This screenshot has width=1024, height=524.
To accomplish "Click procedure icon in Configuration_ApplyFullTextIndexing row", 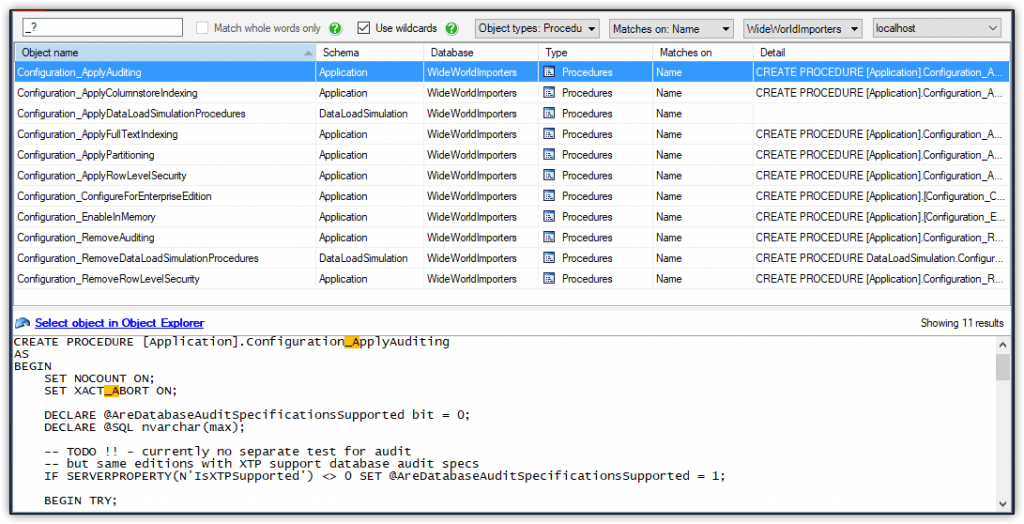I will (x=549, y=134).
